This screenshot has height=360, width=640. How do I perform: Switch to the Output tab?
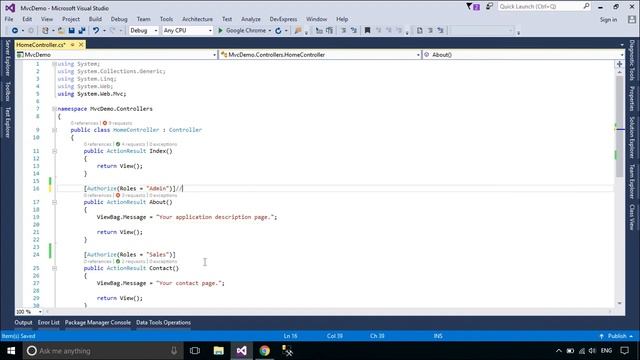(23, 322)
